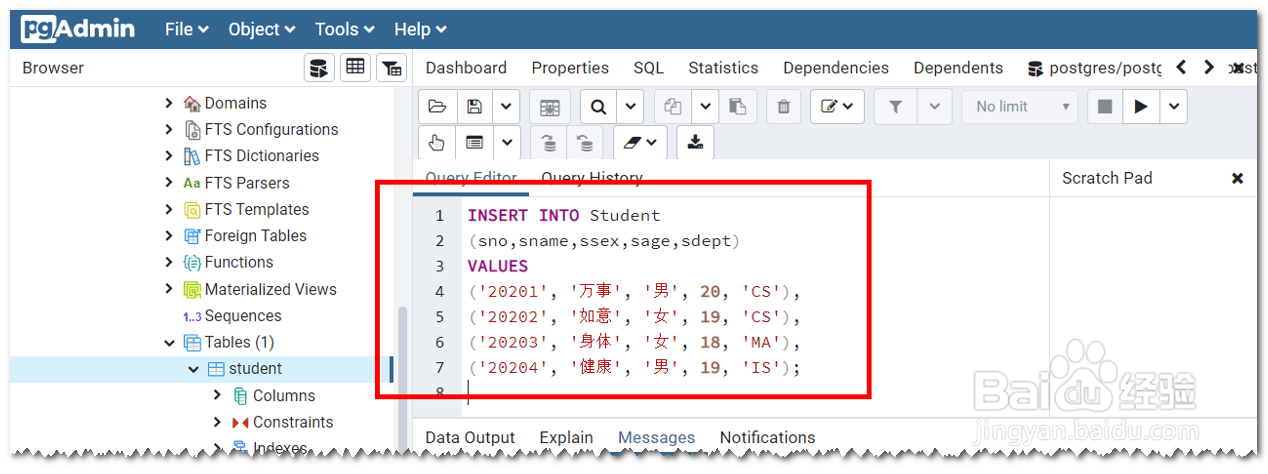The height and width of the screenshot is (474, 1268).
Task: Open the execute options dropdown arrow
Action: click(x=1173, y=107)
